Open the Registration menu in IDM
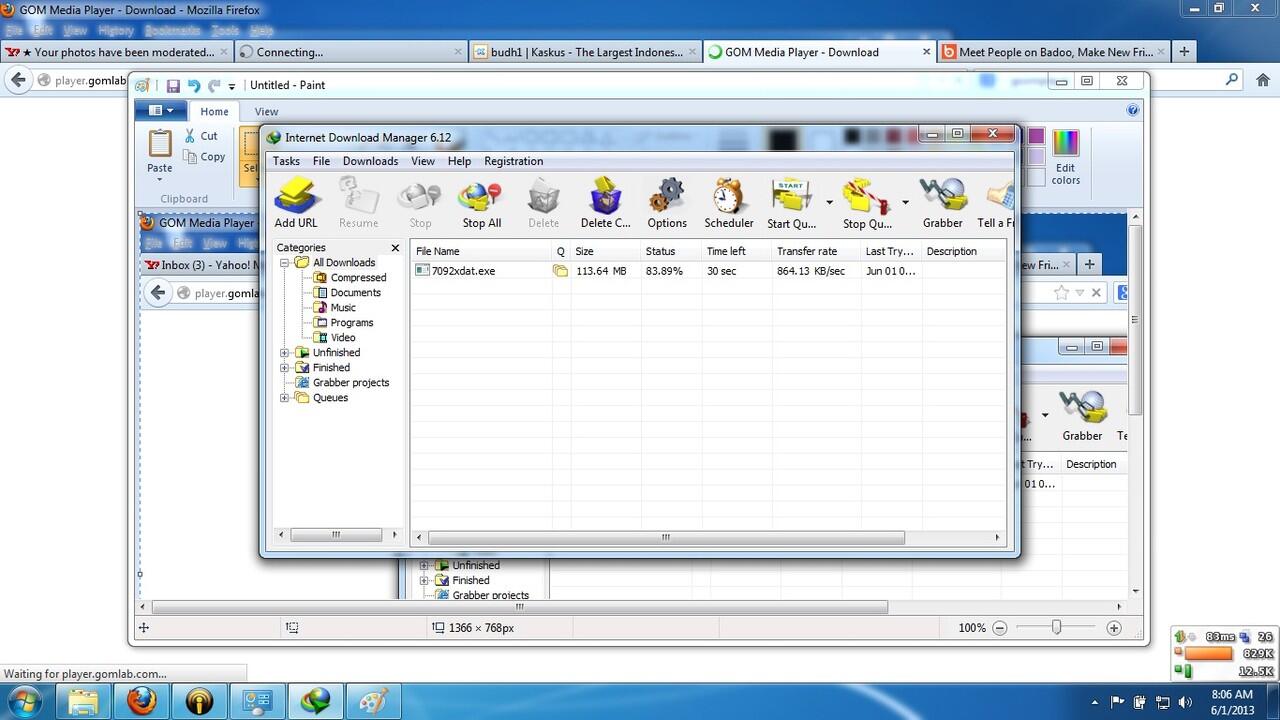The width and height of the screenshot is (1280, 720). coord(513,161)
